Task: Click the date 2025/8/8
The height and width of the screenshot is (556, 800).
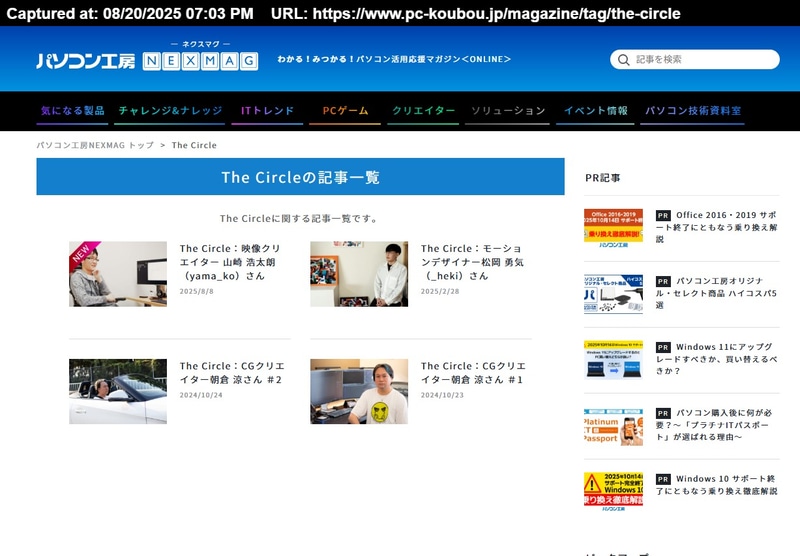Action: [196, 291]
